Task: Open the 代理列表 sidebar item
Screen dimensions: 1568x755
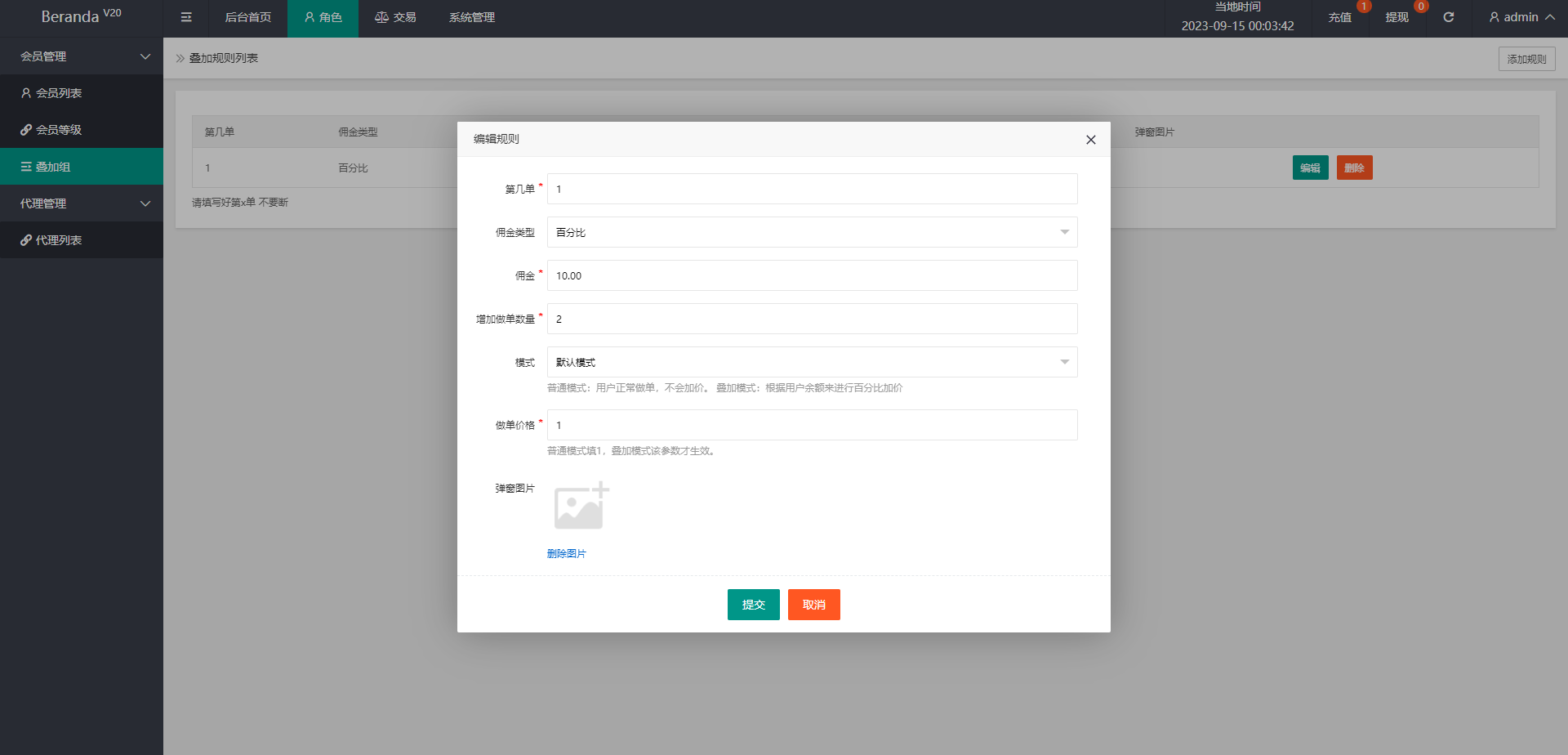Action: pos(59,240)
